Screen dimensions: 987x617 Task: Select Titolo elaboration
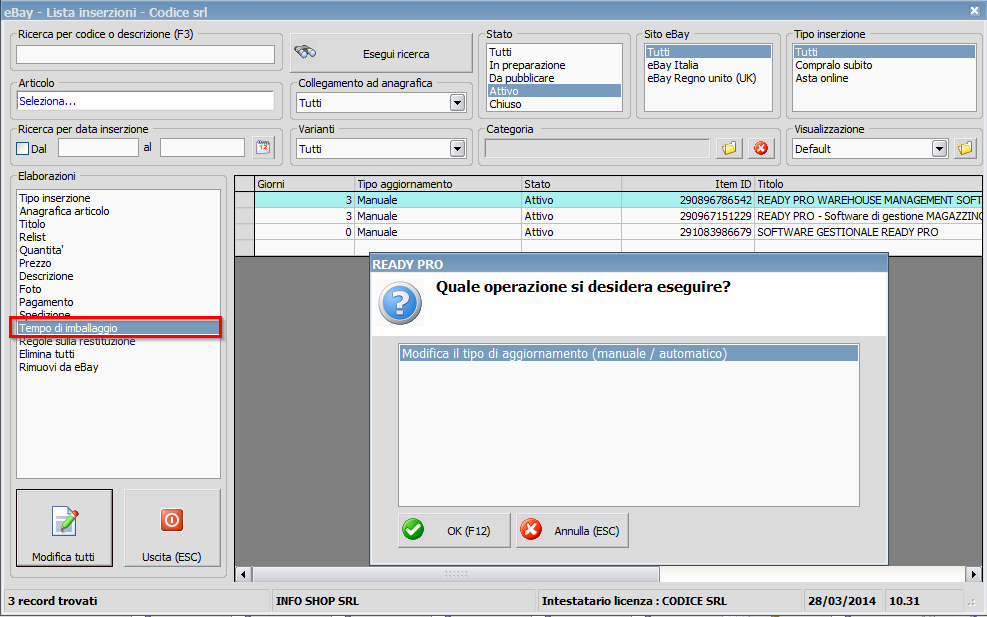coord(118,224)
